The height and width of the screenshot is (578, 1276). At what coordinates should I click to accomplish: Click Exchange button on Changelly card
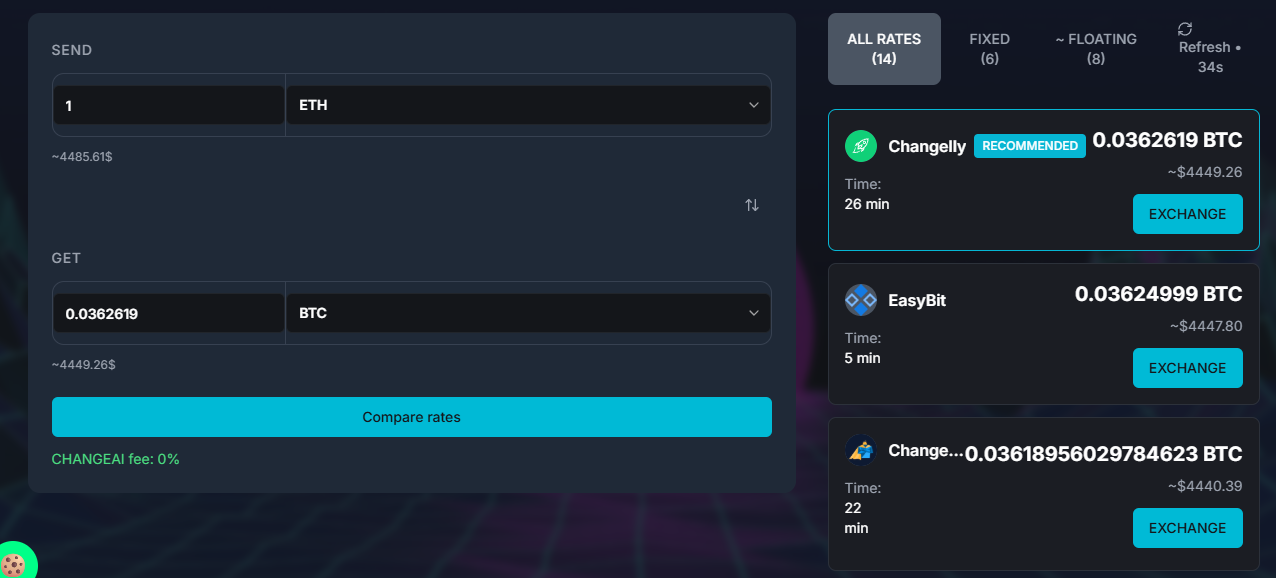[1187, 214]
